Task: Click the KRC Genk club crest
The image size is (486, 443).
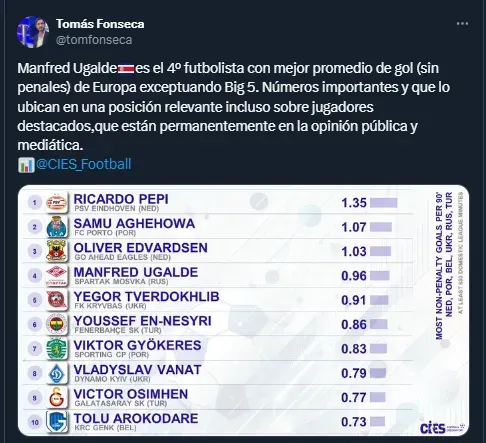Action: (56, 422)
